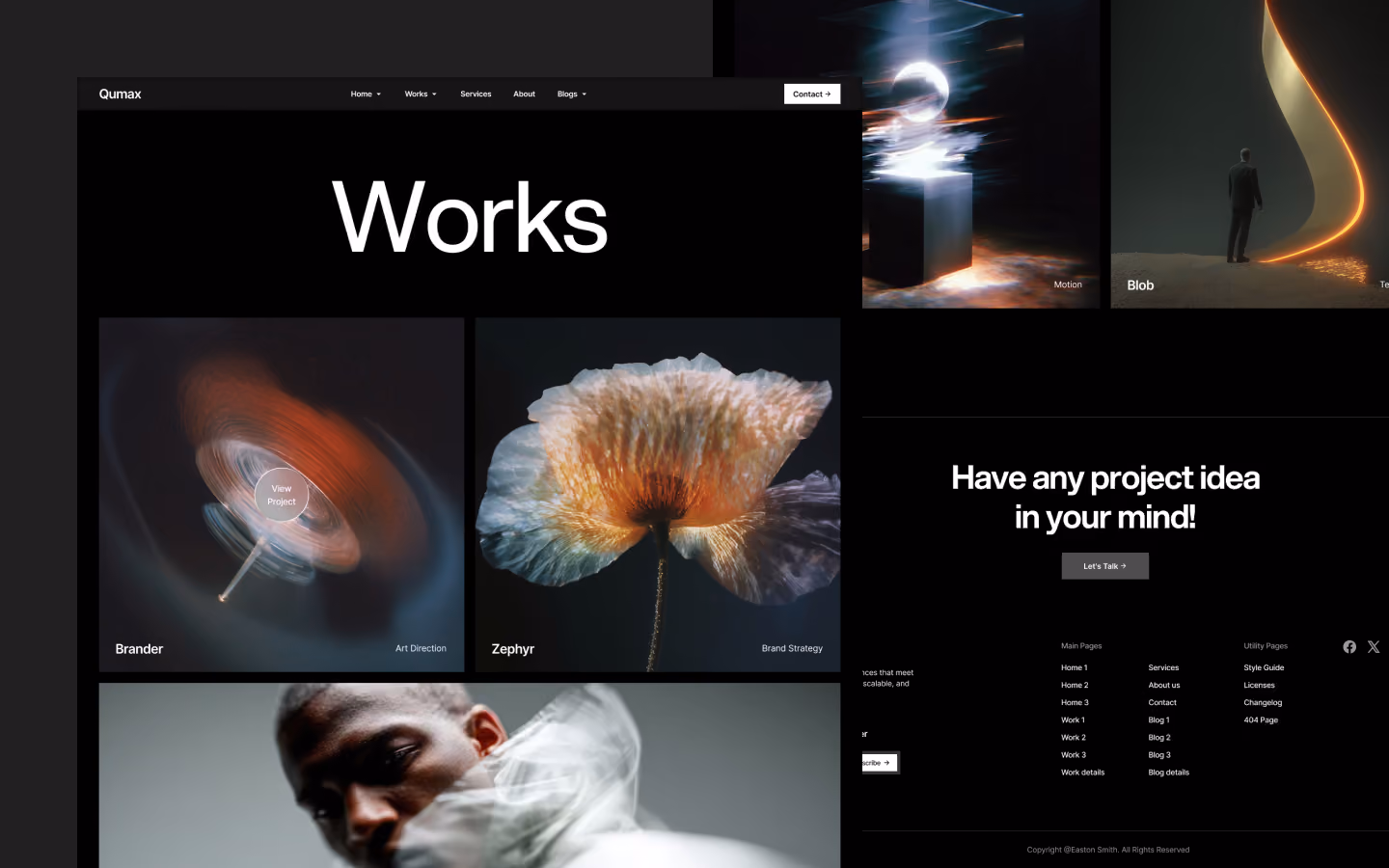The height and width of the screenshot is (868, 1389).
Task: Click the large Works page heading
Action: pos(470,218)
